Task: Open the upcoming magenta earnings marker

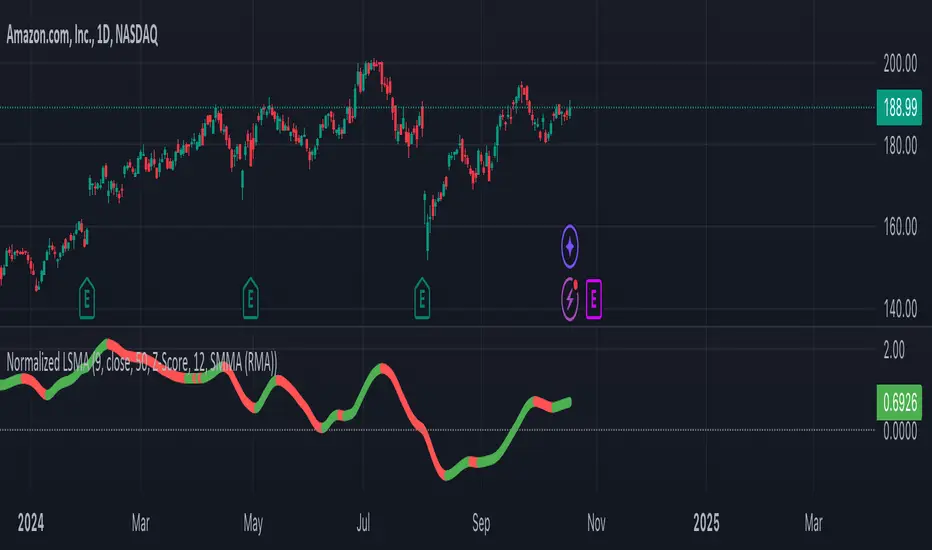Action: pyautogui.click(x=593, y=299)
